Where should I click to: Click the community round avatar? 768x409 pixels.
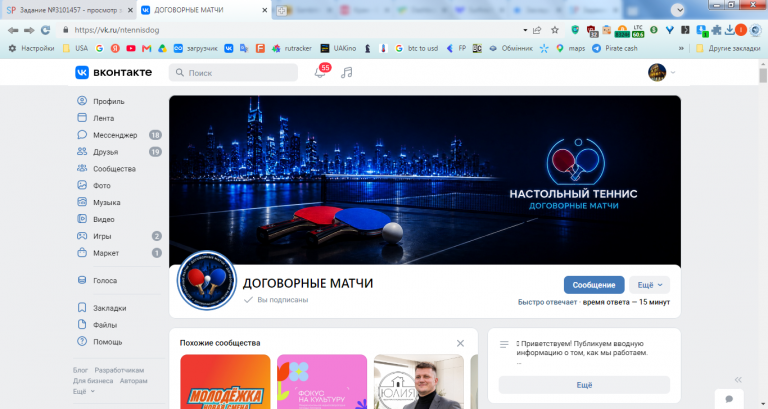(x=207, y=281)
